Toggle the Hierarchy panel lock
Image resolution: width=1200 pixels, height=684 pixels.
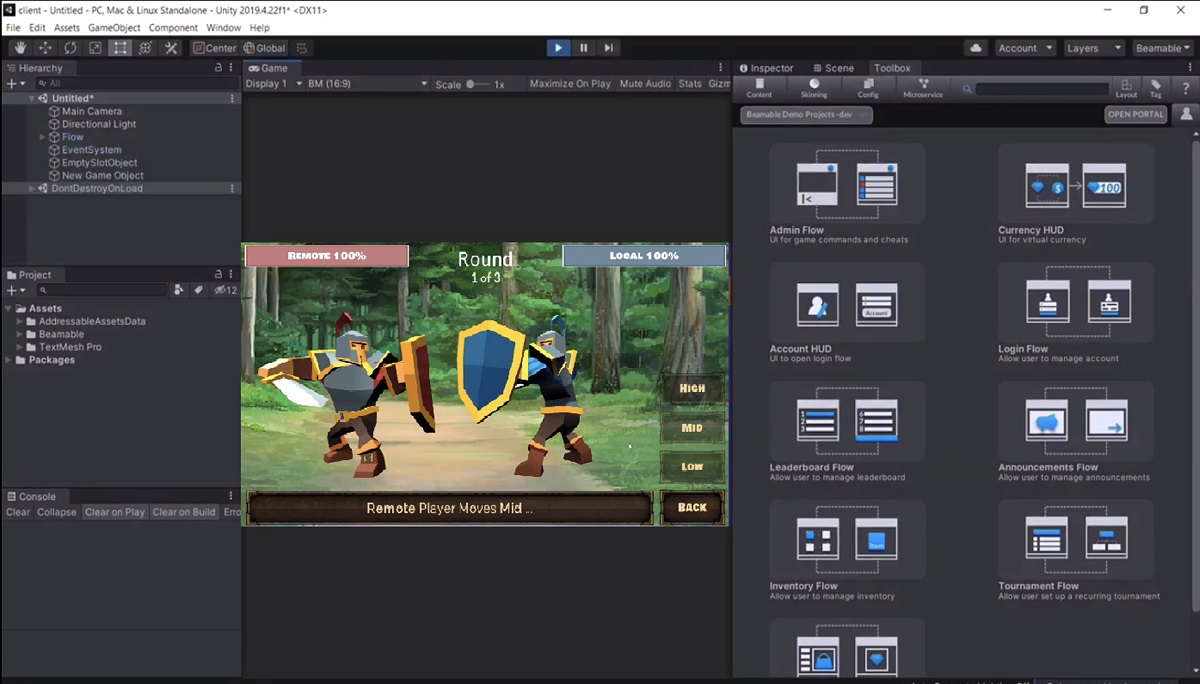click(x=218, y=68)
